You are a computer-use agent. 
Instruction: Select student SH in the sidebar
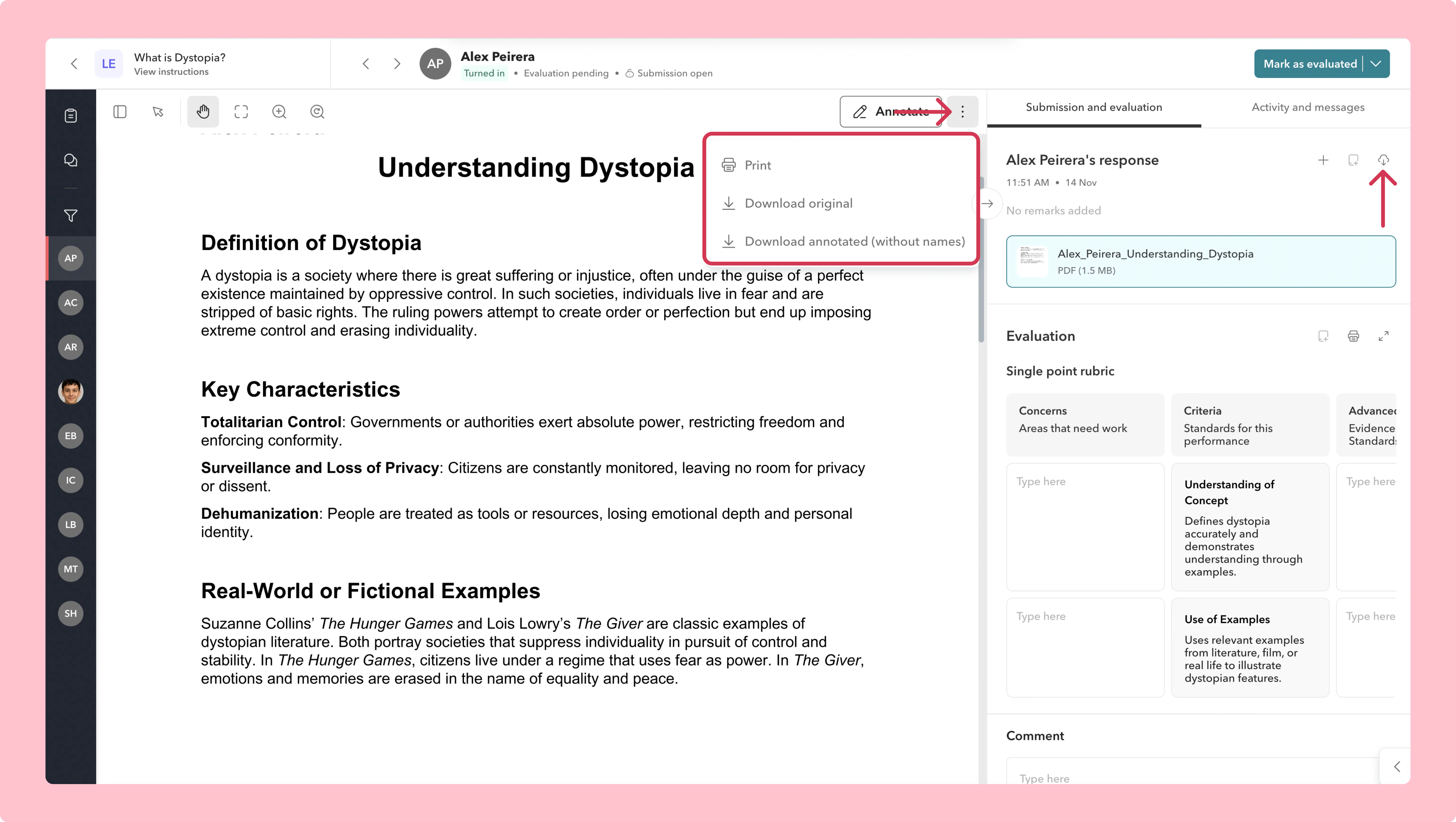[71, 613]
